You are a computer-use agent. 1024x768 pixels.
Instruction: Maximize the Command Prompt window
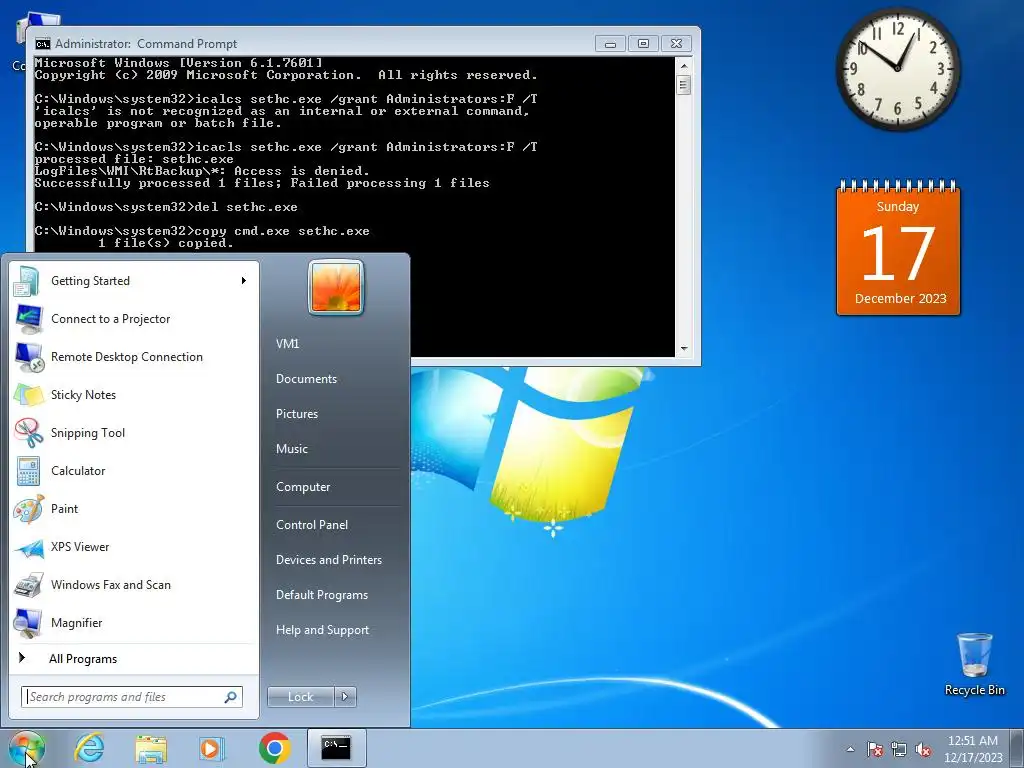(x=643, y=44)
